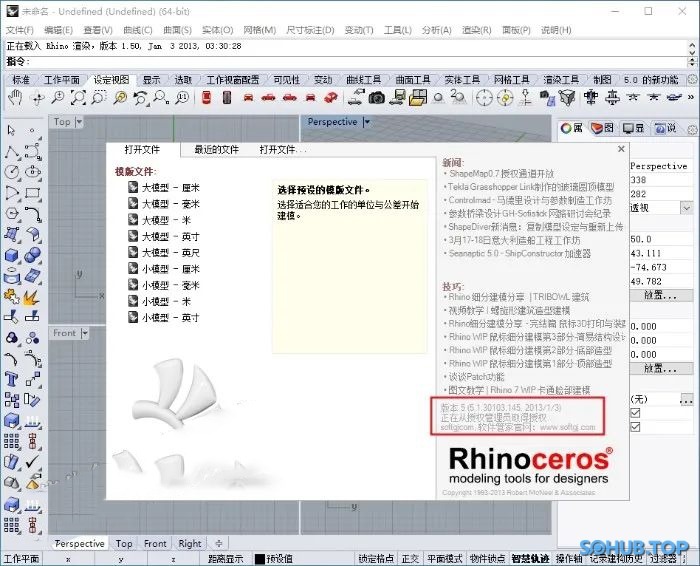Choose the Ellipse tool
This screenshot has height=566, width=700.
(33, 172)
